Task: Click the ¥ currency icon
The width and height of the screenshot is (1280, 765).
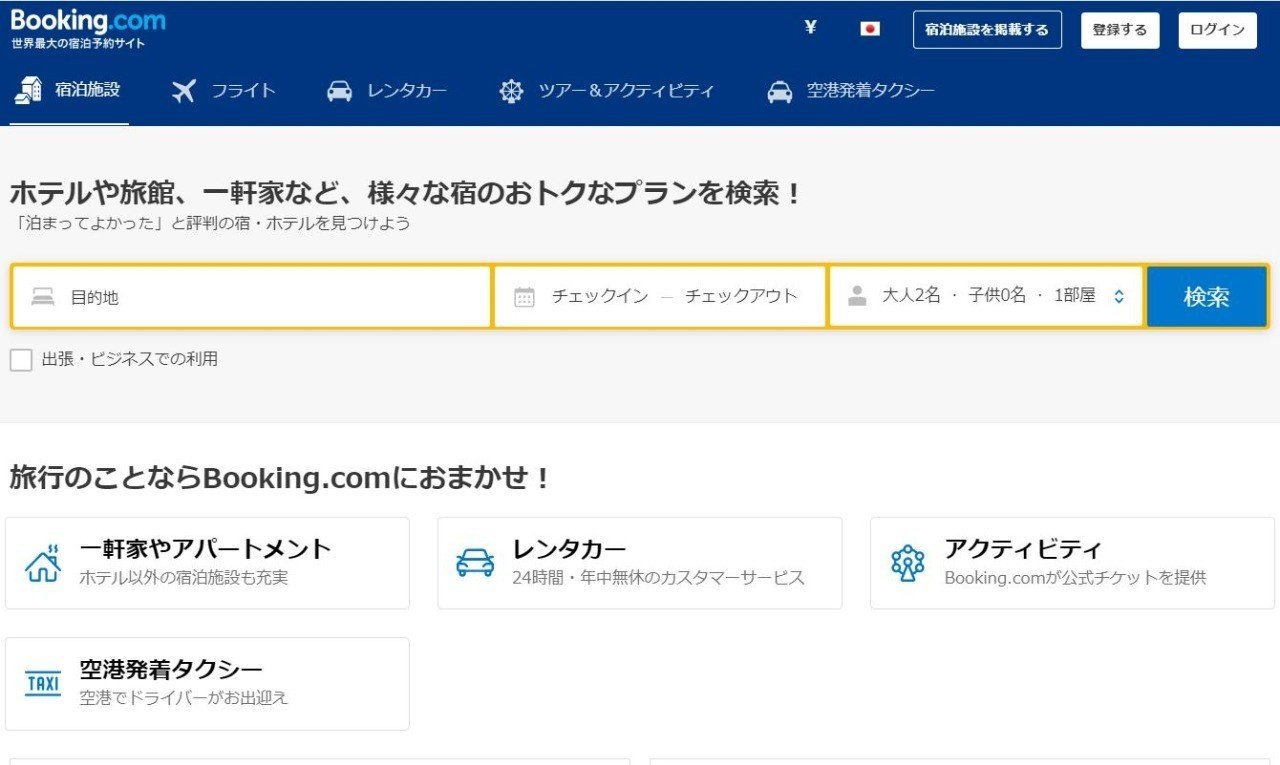Action: (809, 28)
